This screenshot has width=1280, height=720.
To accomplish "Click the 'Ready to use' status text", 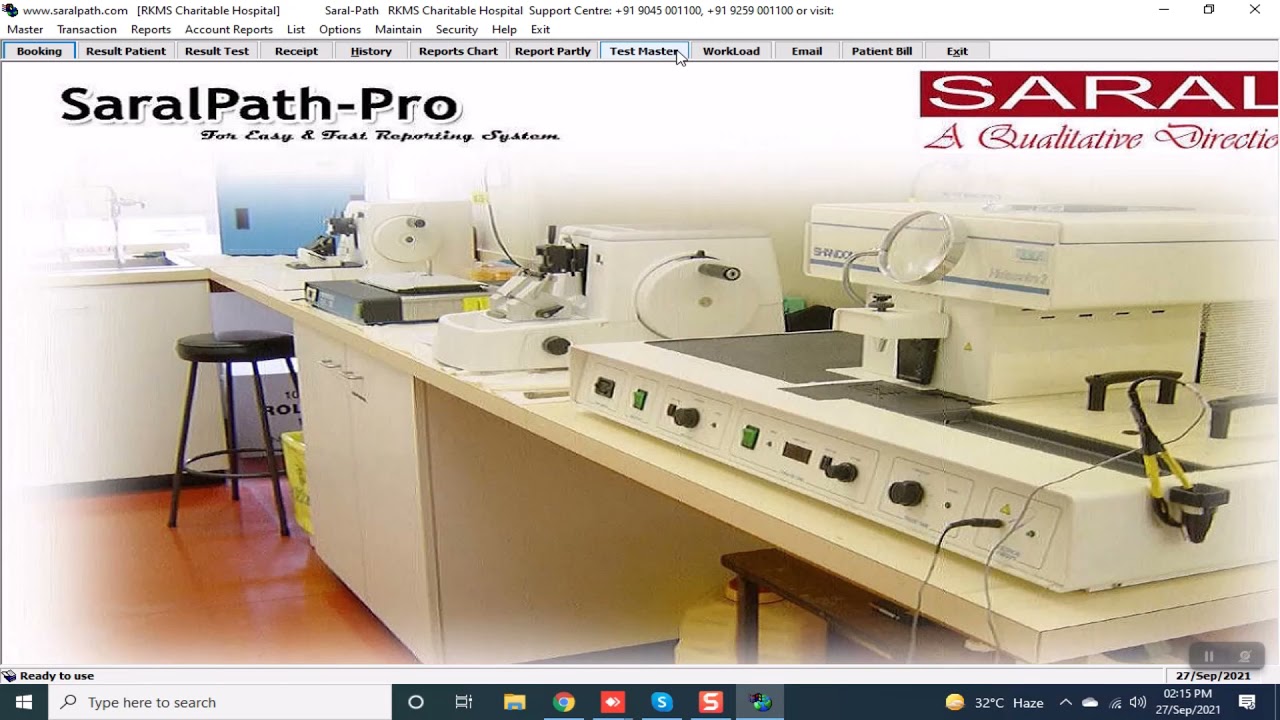I will [x=57, y=676].
